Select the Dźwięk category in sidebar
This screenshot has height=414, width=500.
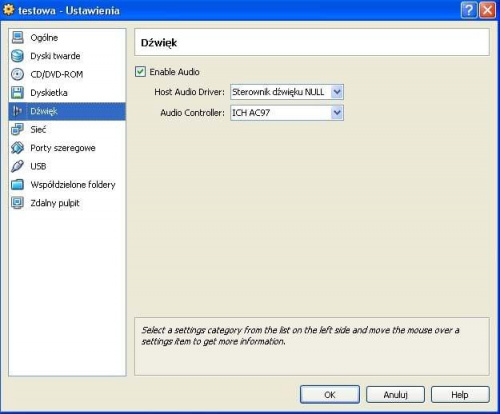[x=67, y=111]
